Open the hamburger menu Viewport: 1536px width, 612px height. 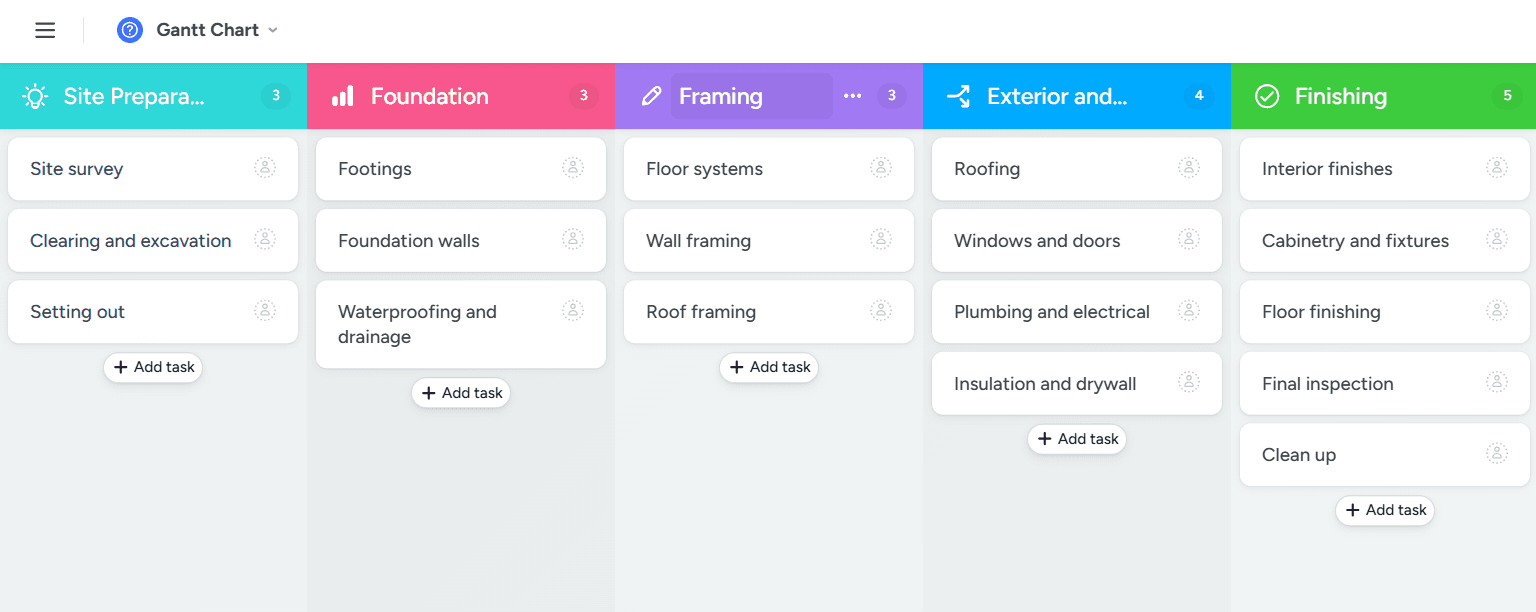[x=45, y=30]
